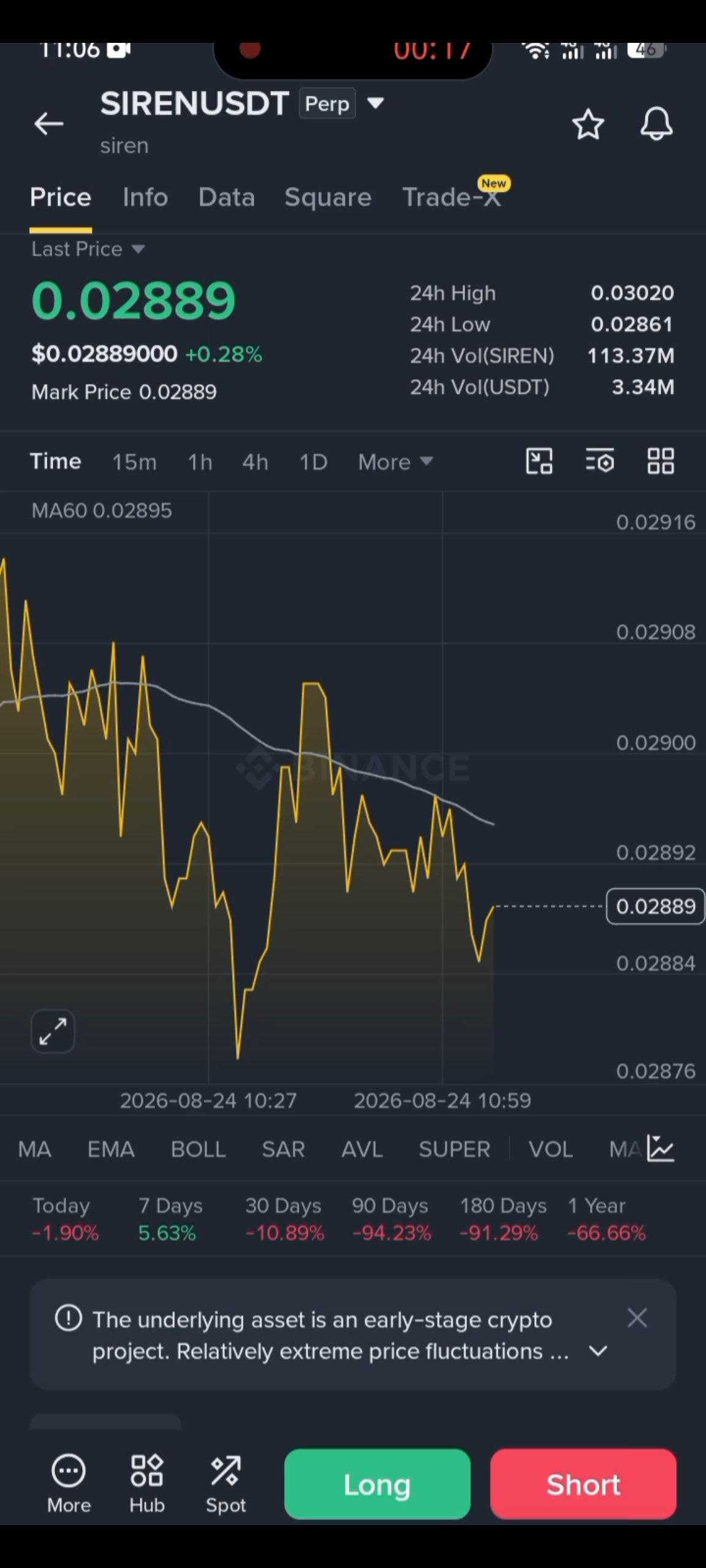Select 4h timeframe
Screen dimensions: 706x1568
point(255,462)
